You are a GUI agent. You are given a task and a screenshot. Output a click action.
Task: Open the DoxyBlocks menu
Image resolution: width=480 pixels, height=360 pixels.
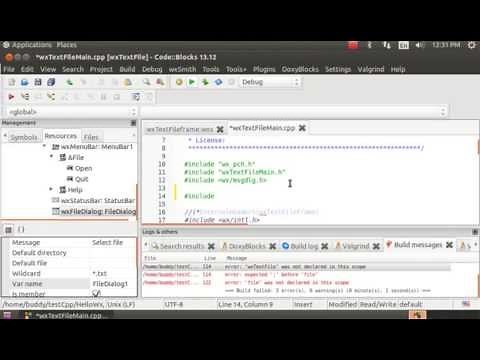point(300,69)
